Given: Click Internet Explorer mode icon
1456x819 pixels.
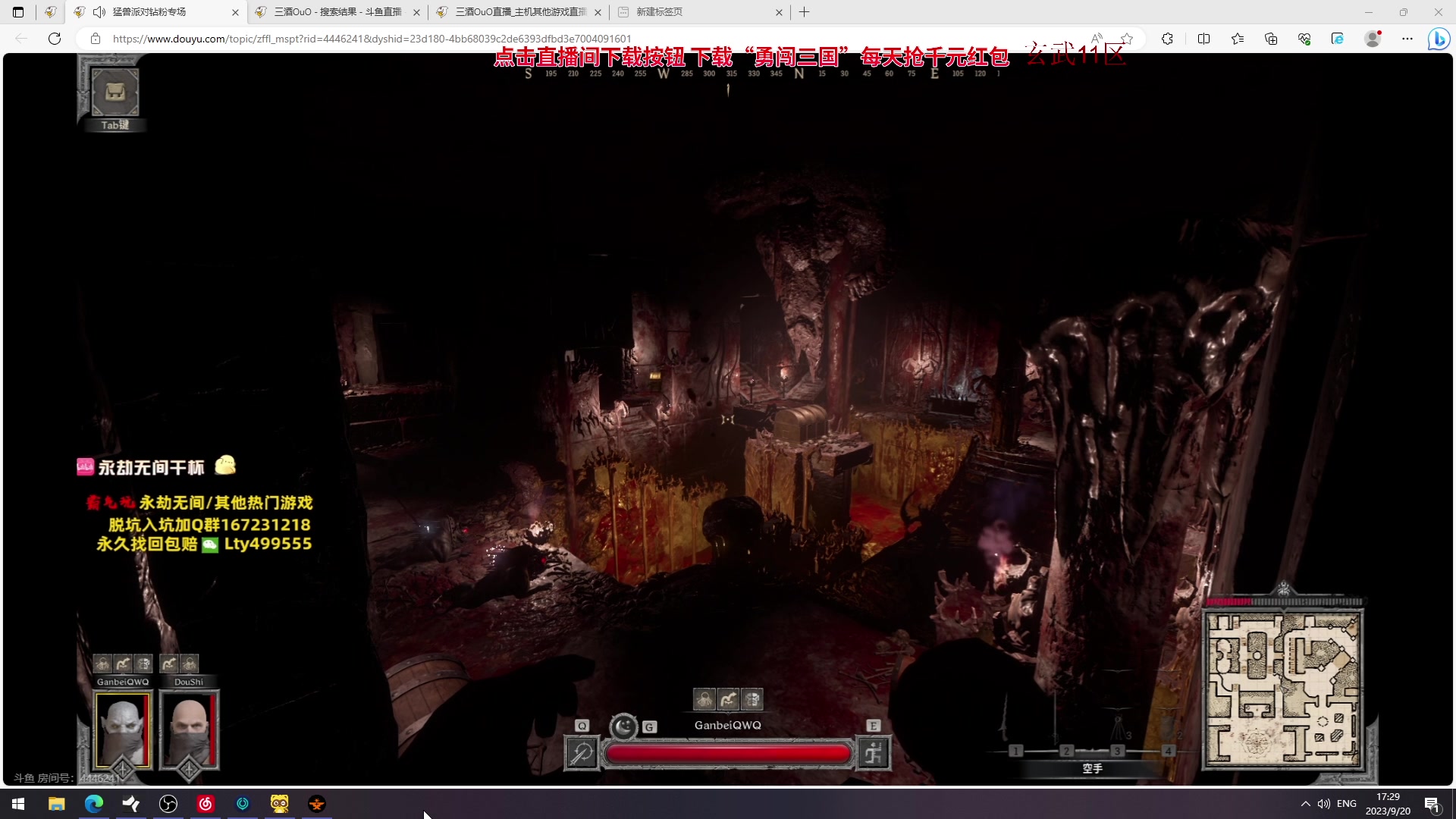Looking at the screenshot, I should 1338,39.
